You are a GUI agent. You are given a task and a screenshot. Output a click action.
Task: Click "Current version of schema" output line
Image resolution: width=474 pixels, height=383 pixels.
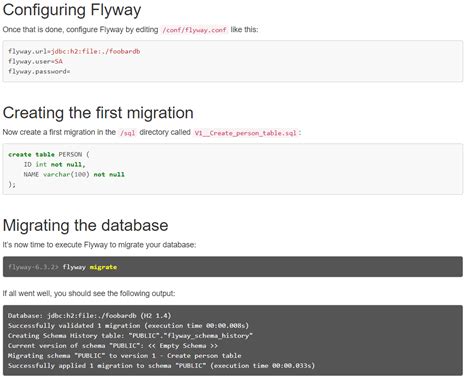click(113, 345)
